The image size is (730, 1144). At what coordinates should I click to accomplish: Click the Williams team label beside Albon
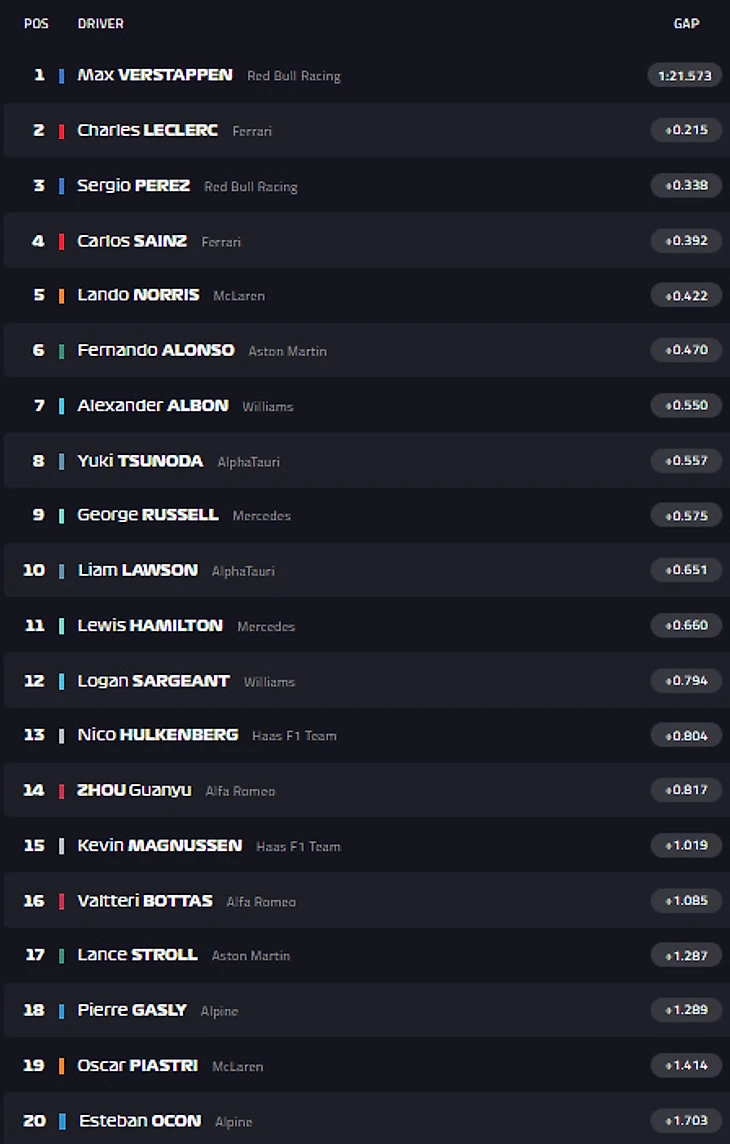[268, 406]
